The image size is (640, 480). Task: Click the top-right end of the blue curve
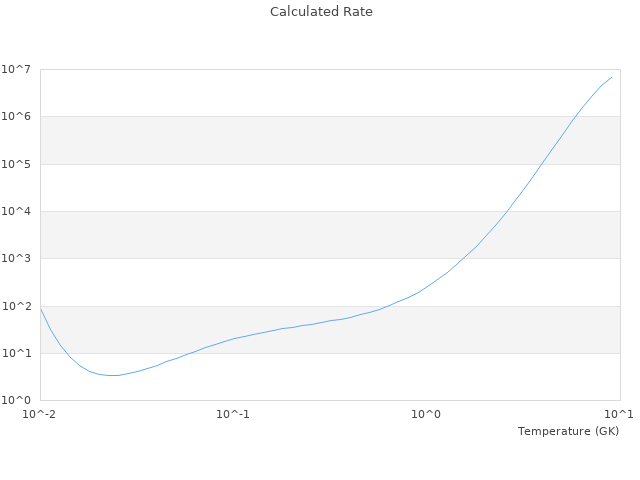612,77
